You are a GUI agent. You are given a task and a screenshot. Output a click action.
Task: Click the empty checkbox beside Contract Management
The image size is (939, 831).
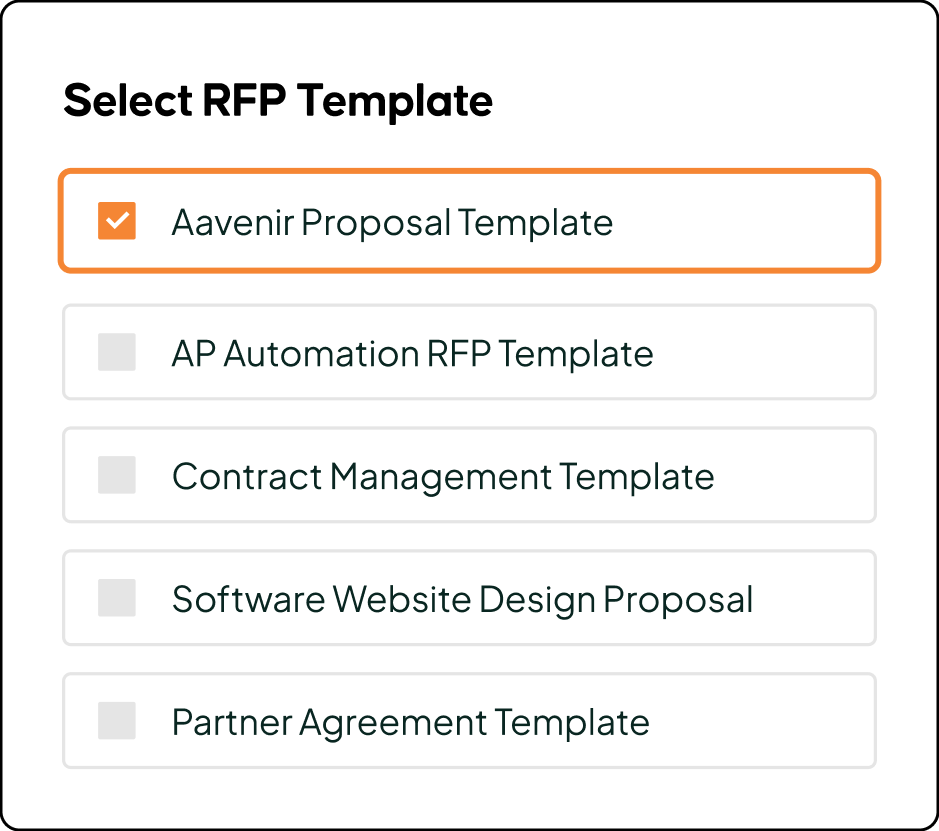(x=116, y=475)
